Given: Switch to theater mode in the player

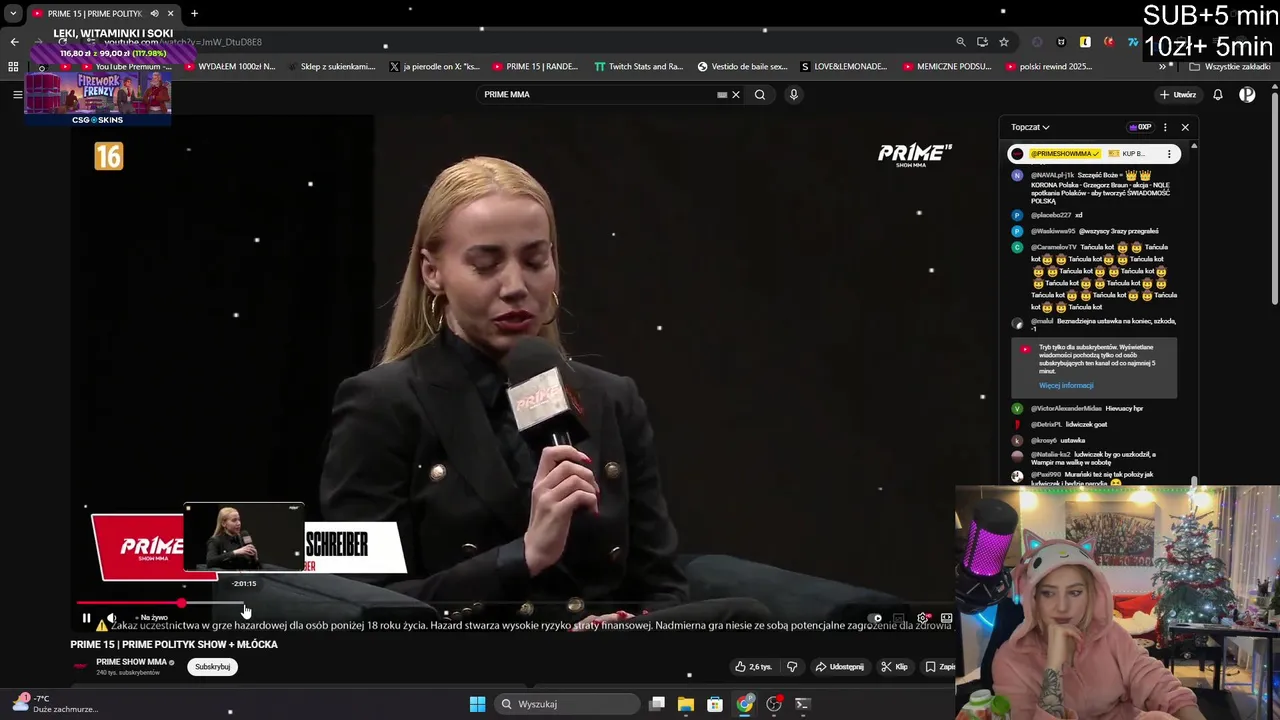Looking at the screenshot, I should click(x=946, y=618).
